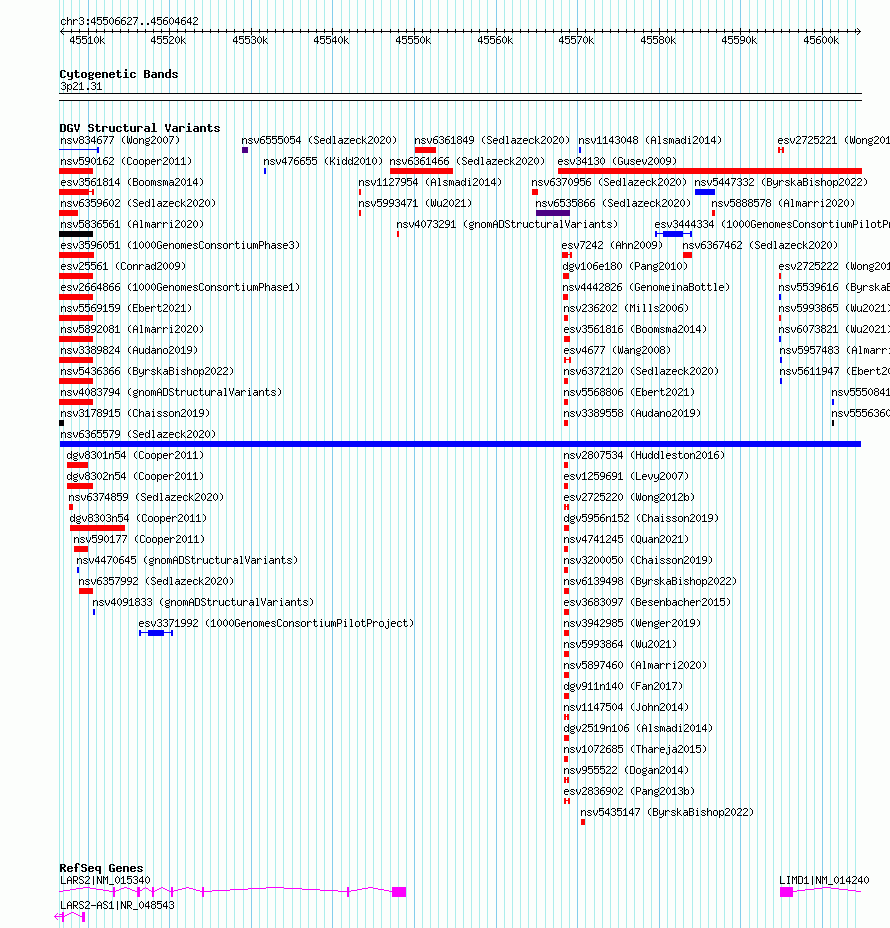Open dgv8303n54 (Cooper2011) label
The width and height of the screenshot is (890, 928).
[x=138, y=518]
